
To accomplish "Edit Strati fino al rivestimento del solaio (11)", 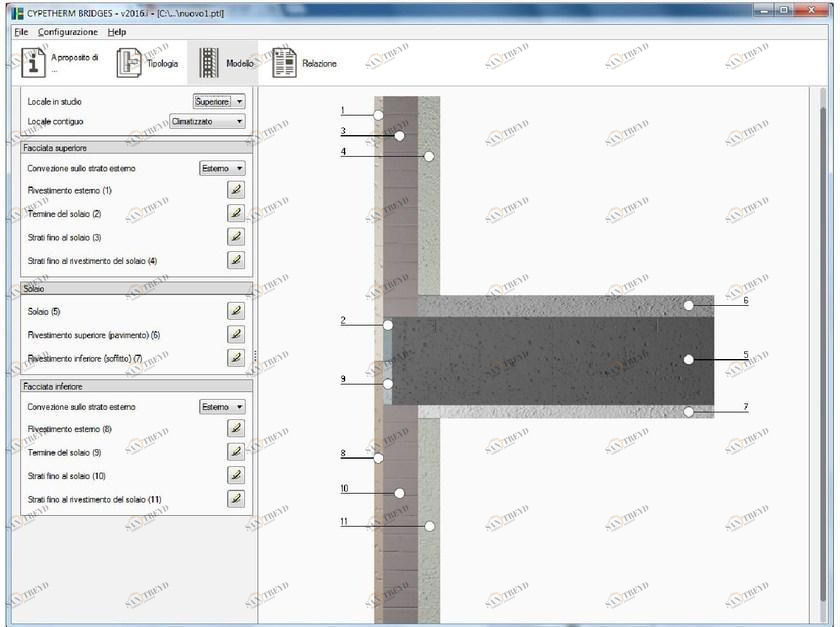I will (235, 499).
